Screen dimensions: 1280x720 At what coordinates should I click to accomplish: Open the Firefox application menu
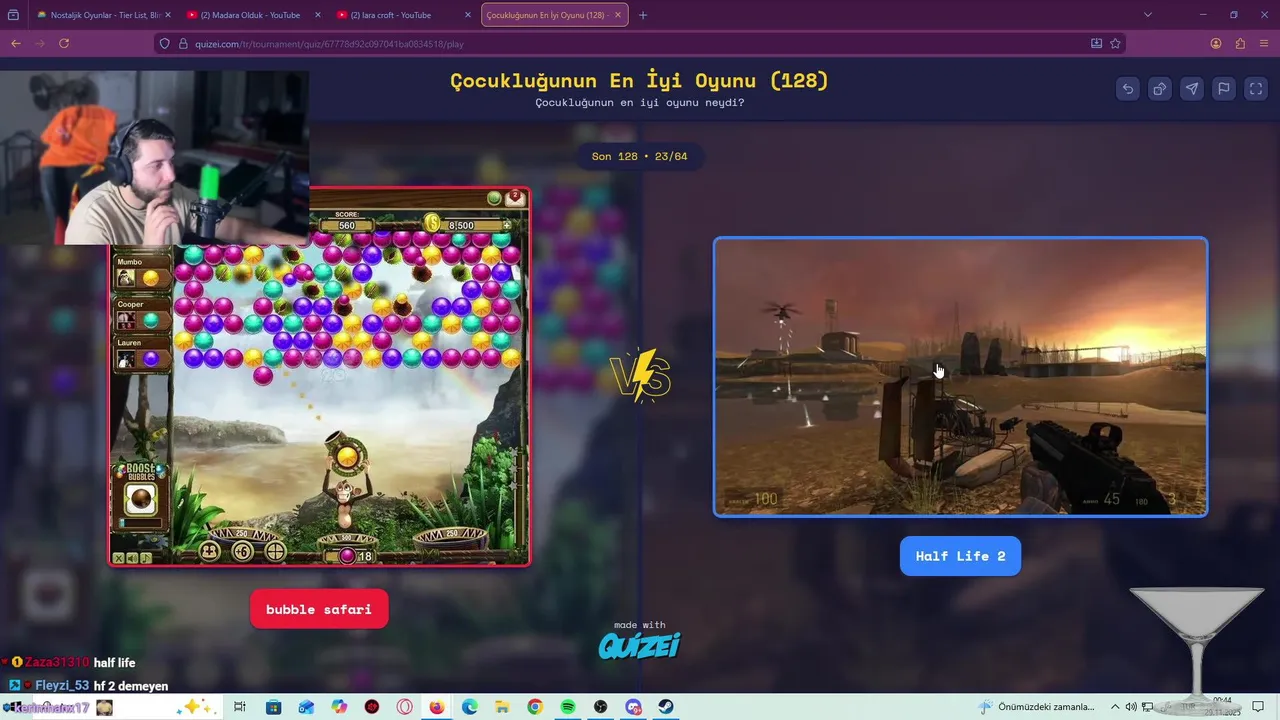(x=1264, y=43)
